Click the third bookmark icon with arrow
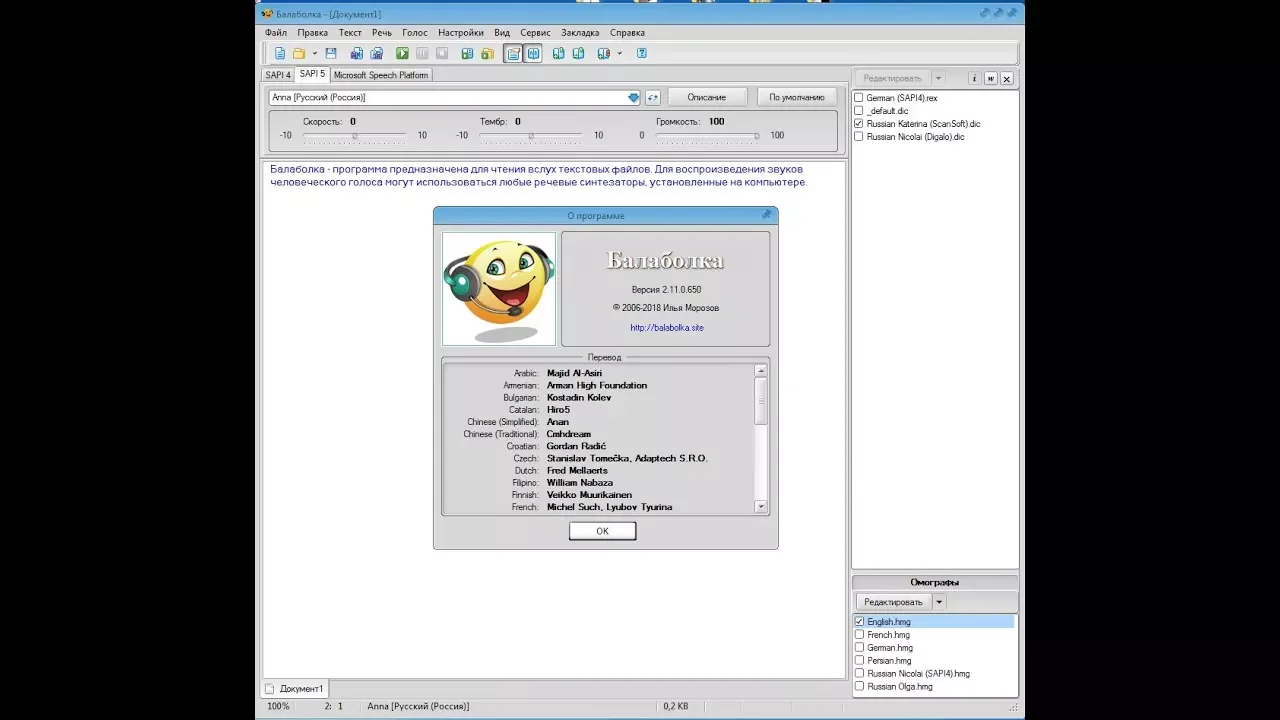Image resolution: width=1280 pixels, height=720 pixels. tap(604, 54)
